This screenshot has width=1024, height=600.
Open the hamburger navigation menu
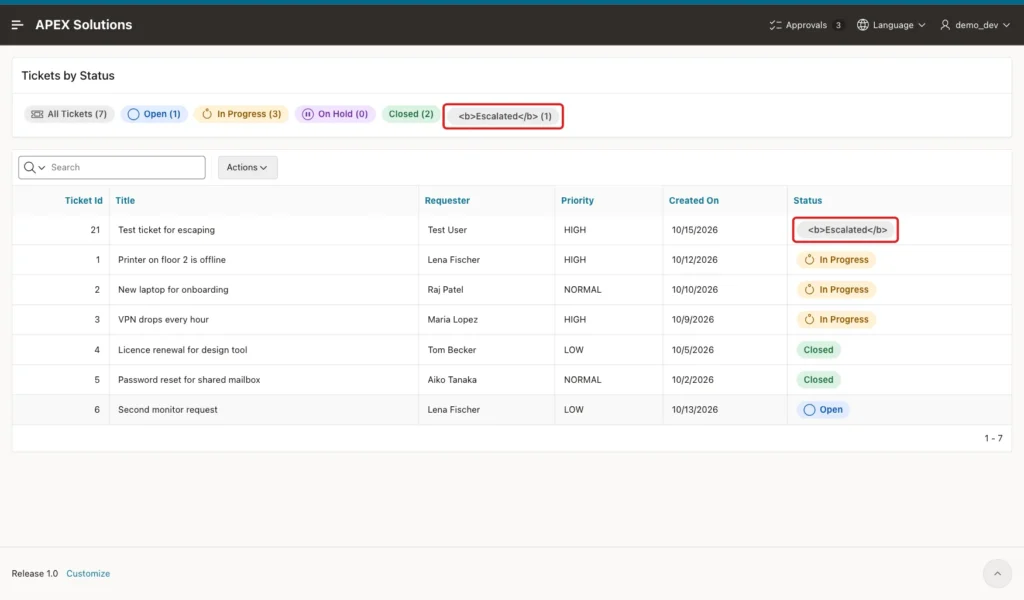pyautogui.click(x=18, y=25)
